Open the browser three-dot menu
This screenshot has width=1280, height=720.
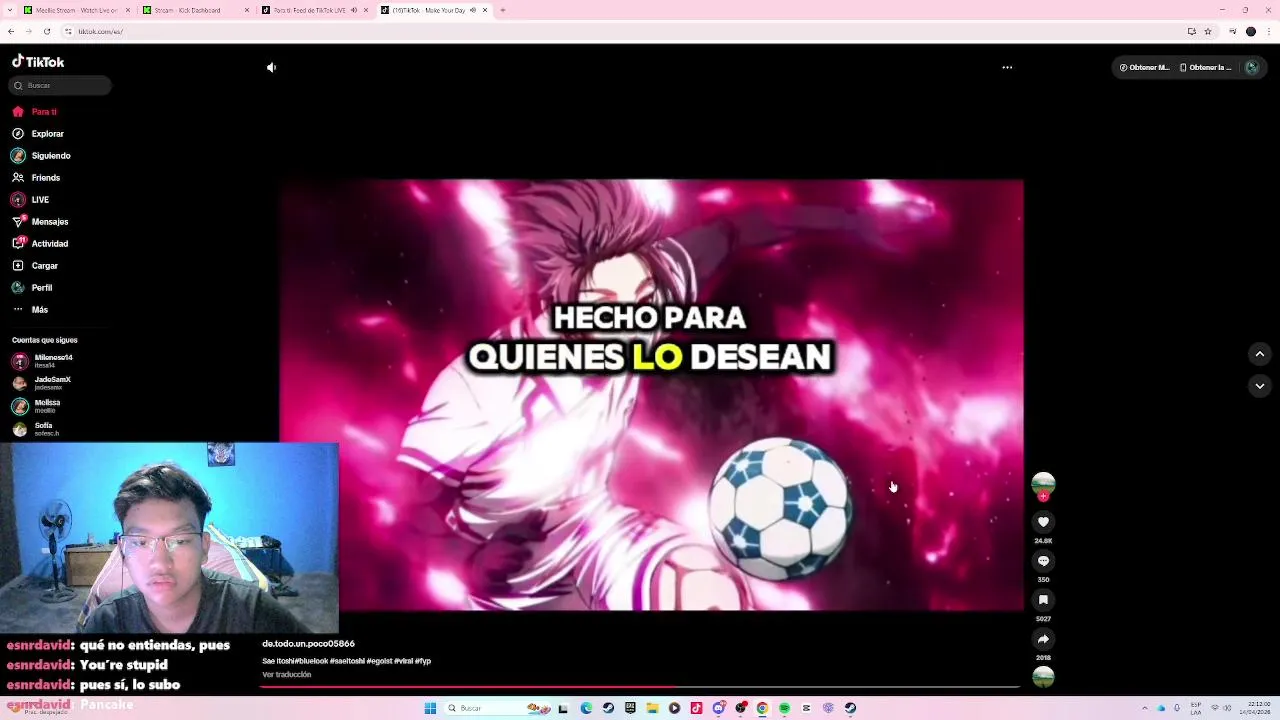(1268, 32)
